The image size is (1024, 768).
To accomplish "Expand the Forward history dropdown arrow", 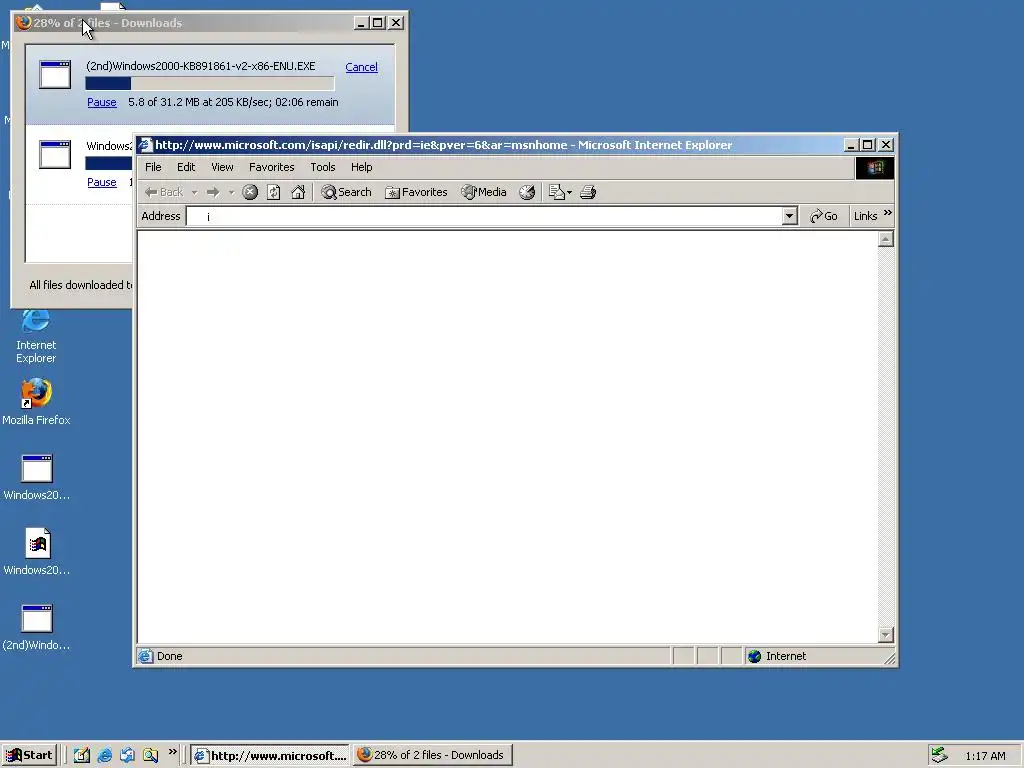I will (x=231, y=193).
